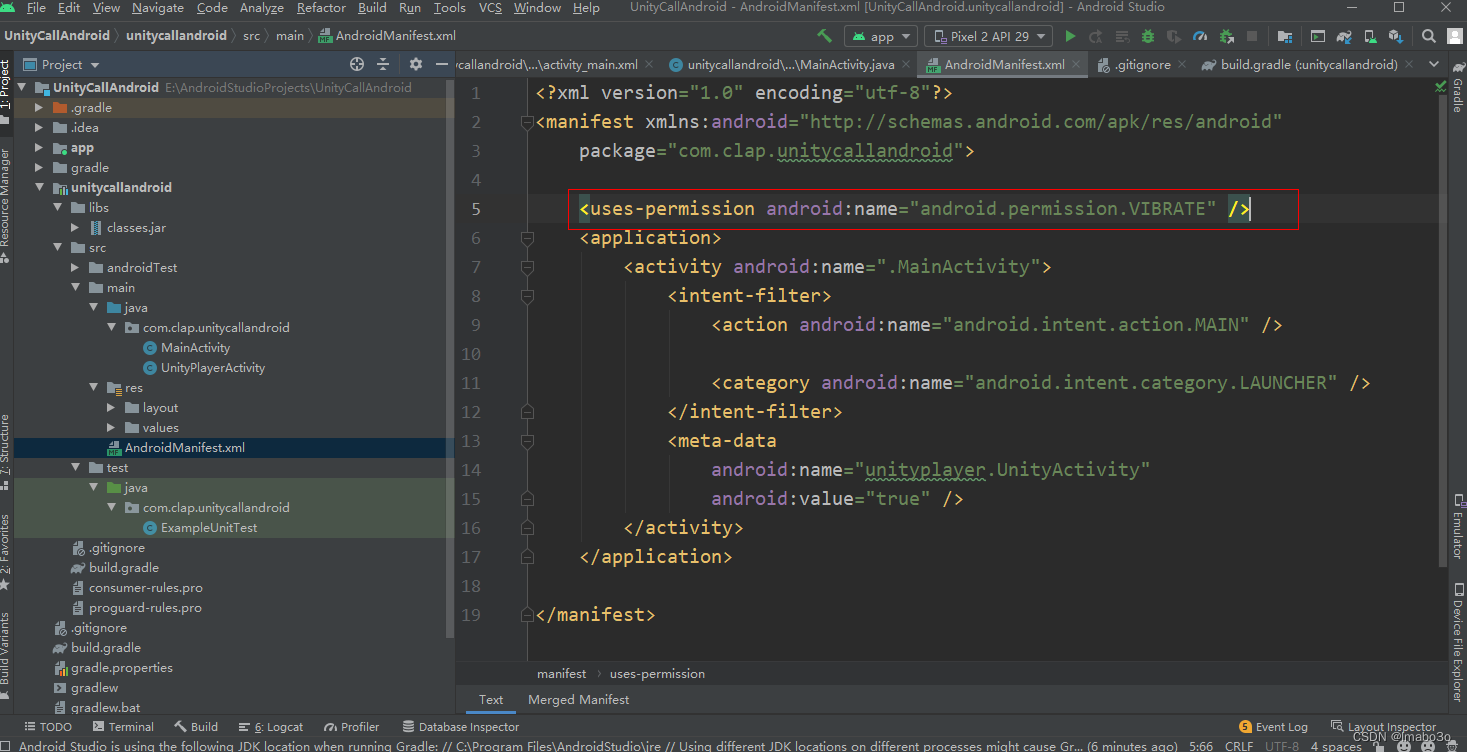
Task: Expand the .gradle folder
Action: coord(39,108)
